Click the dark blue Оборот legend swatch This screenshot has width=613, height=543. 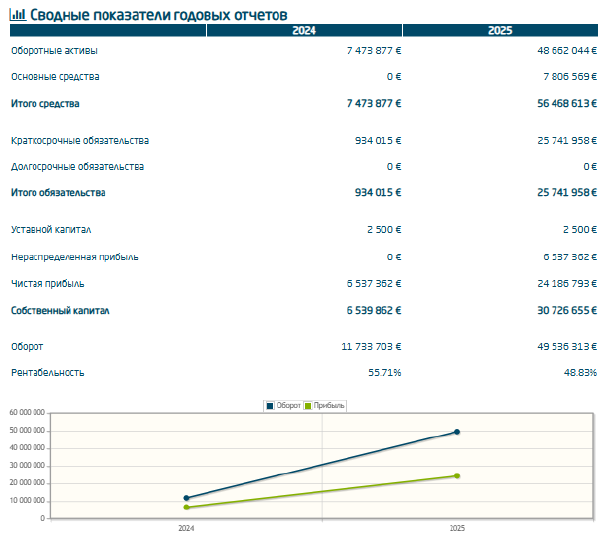pos(270,406)
